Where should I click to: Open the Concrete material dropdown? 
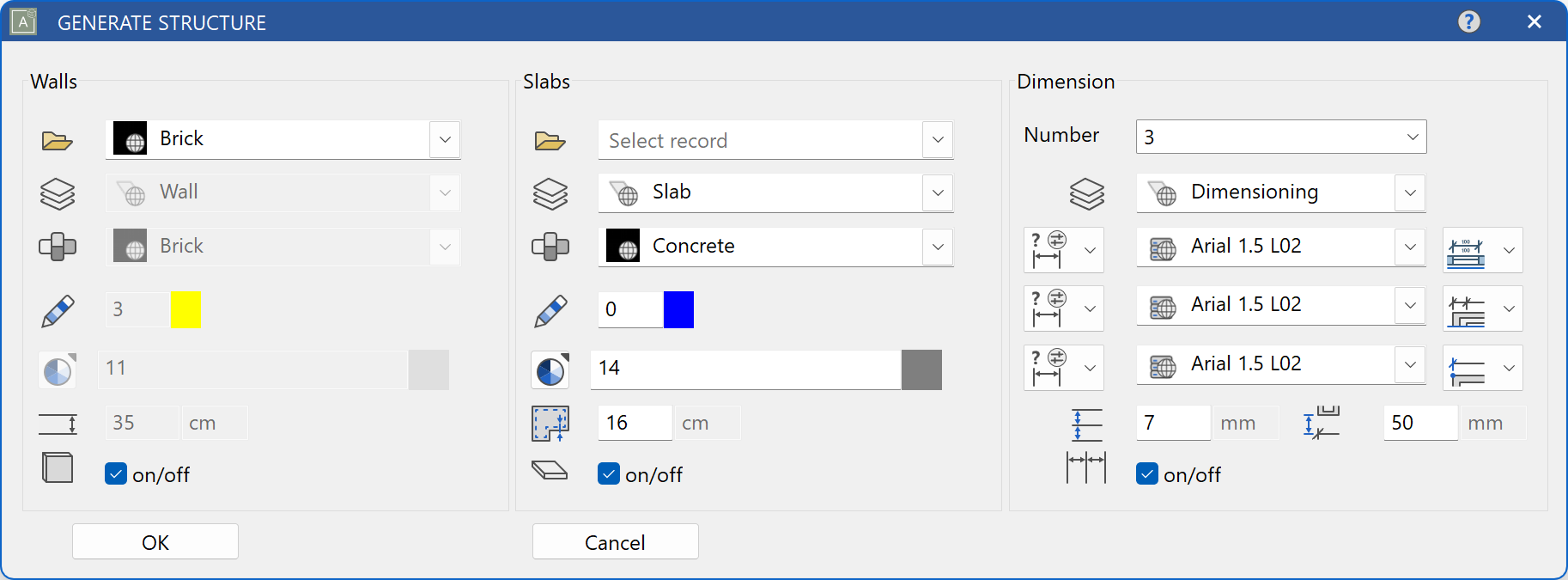pyautogui.click(x=938, y=247)
